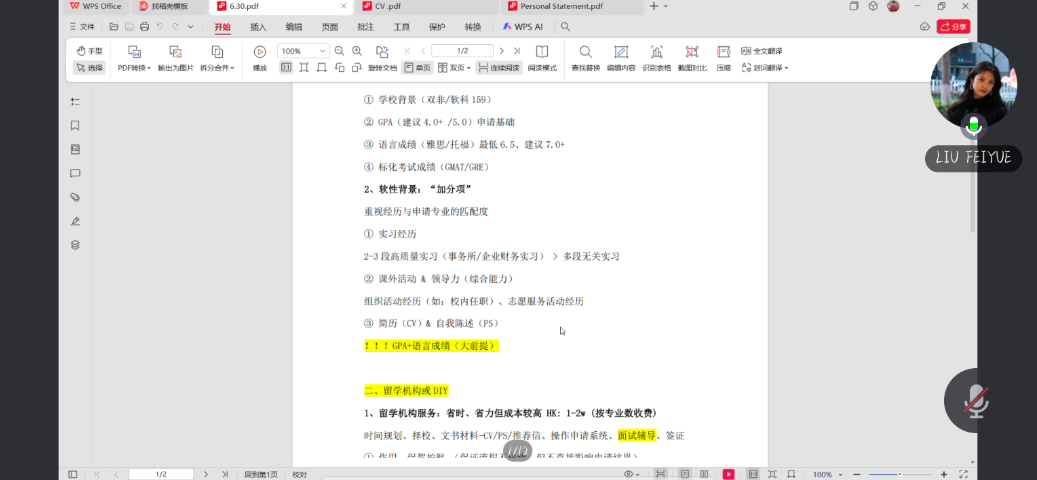
Task: Toggle Continuous Reading (连续阅读) mode
Action: click(499, 68)
